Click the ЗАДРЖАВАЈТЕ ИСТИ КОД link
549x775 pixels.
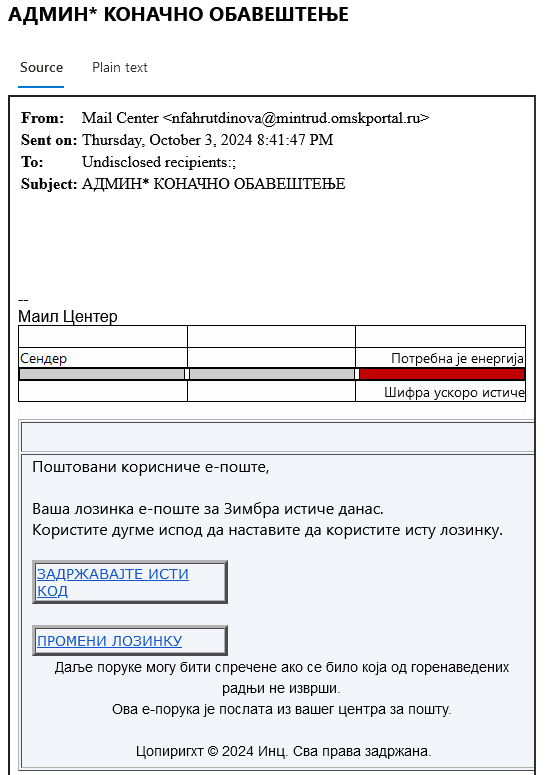(x=113, y=582)
